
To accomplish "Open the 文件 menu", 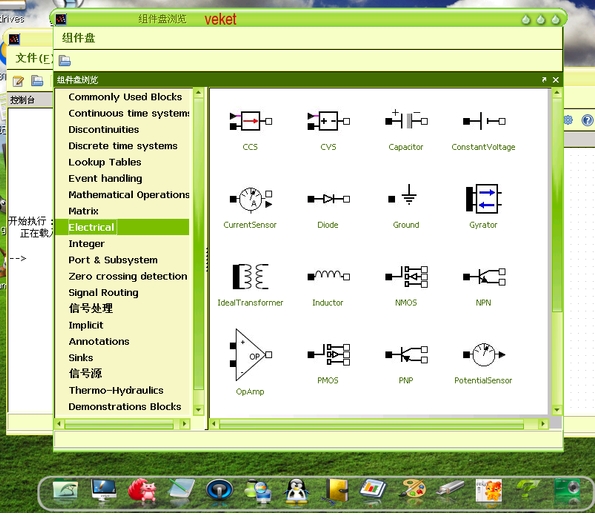I will (33, 58).
